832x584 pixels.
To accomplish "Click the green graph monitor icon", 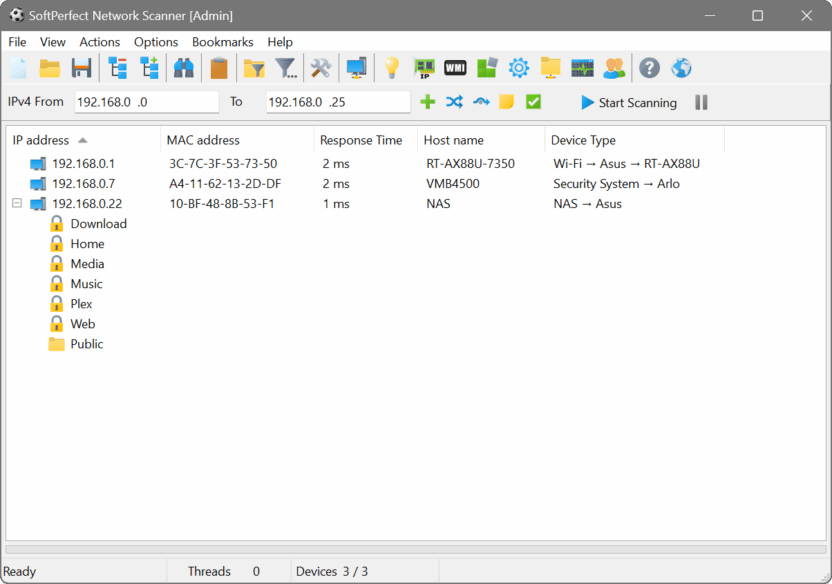I will pyautogui.click(x=582, y=68).
